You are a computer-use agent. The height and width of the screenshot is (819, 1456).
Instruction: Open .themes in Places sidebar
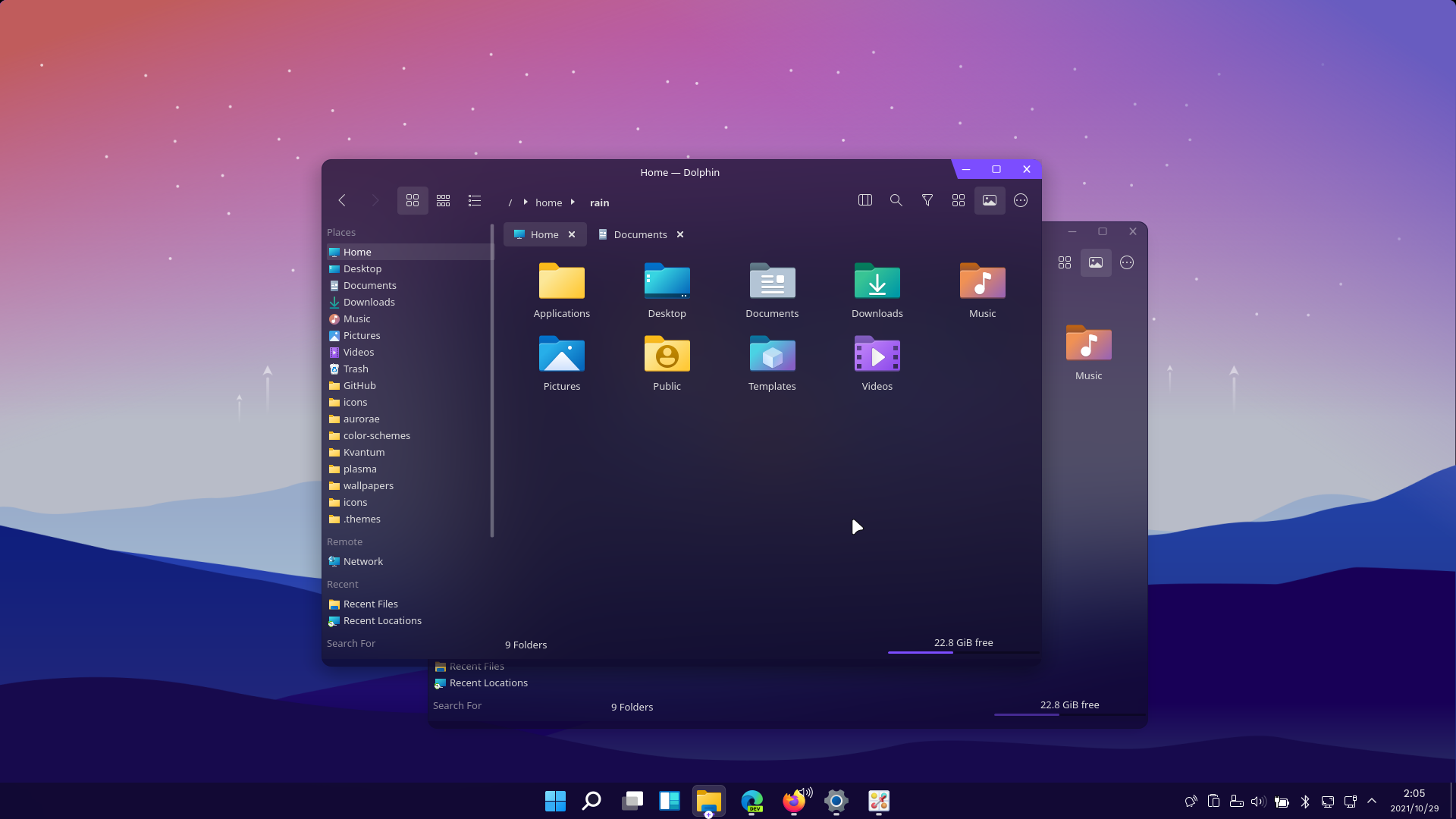pos(409,519)
